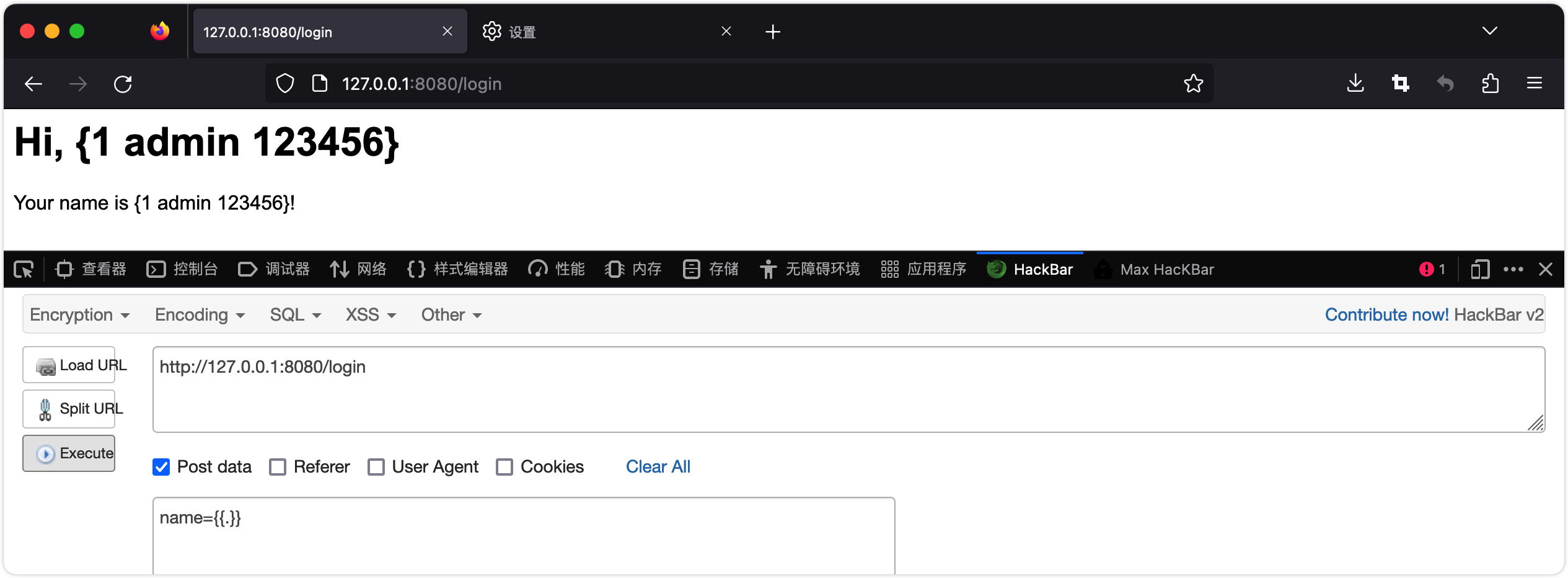Activate the element picker in devtools
The width and height of the screenshot is (1568, 578).
pos(24,269)
